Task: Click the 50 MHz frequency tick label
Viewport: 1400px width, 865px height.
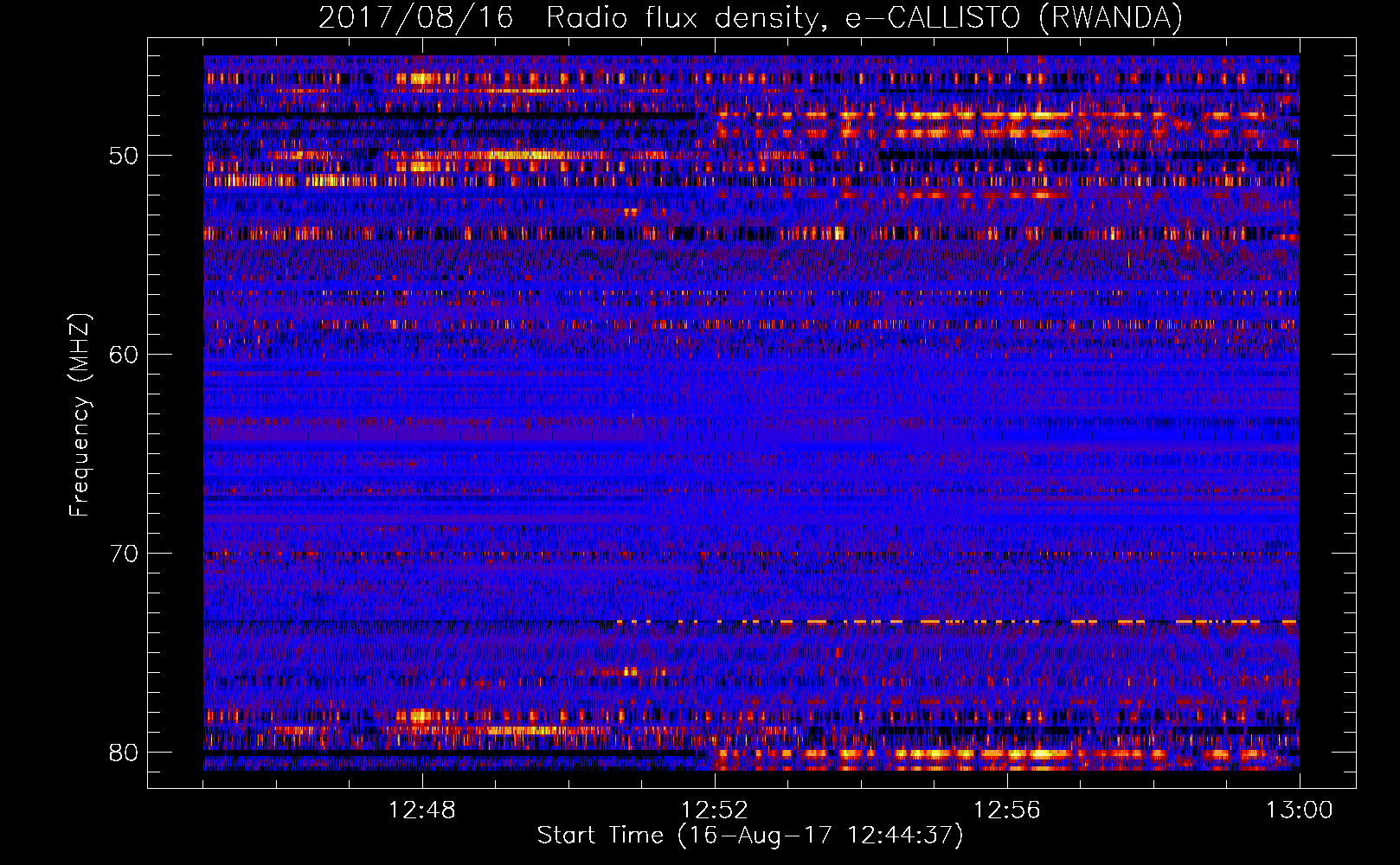Action: pos(124,156)
